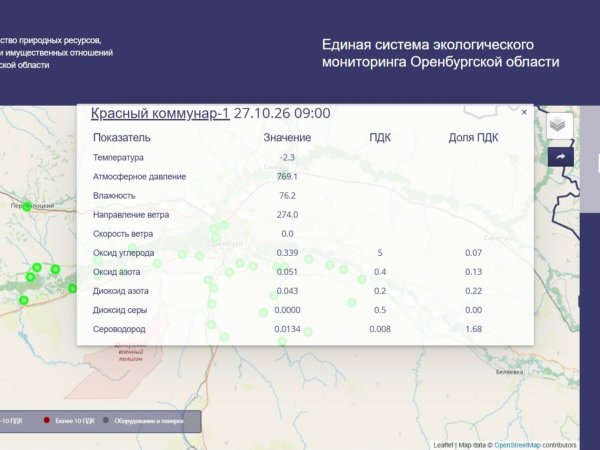Select the 'Температура' row label
The width and height of the screenshot is (600, 450).
click(118, 157)
